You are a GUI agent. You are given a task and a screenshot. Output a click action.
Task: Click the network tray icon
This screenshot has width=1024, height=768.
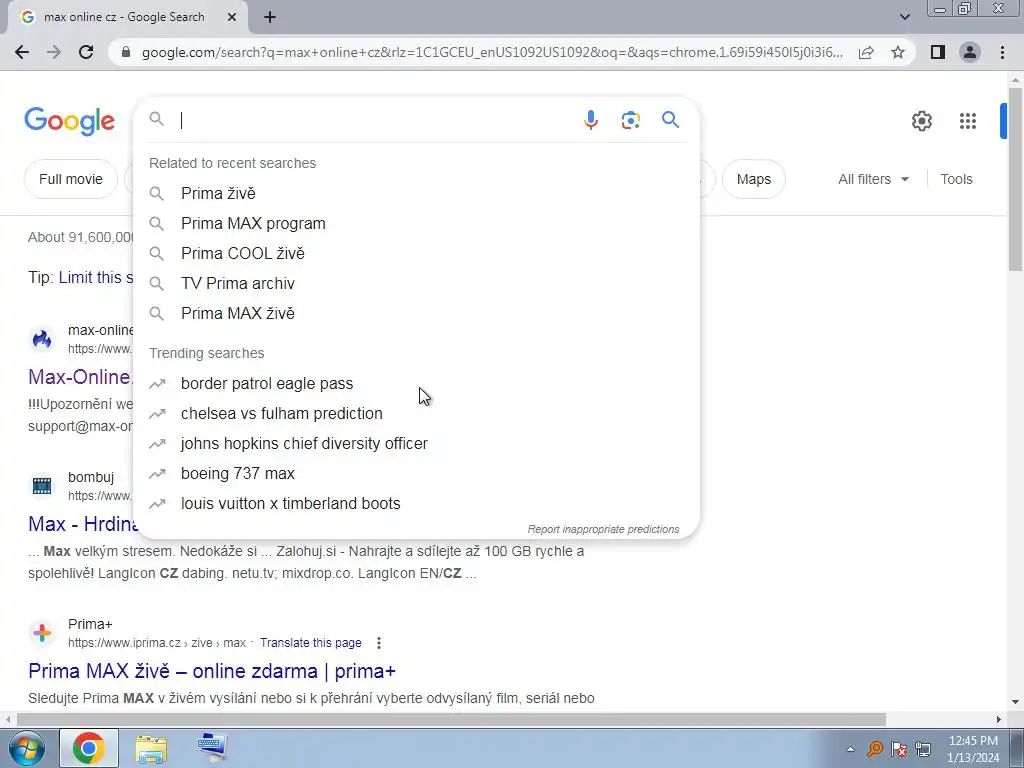coord(923,749)
